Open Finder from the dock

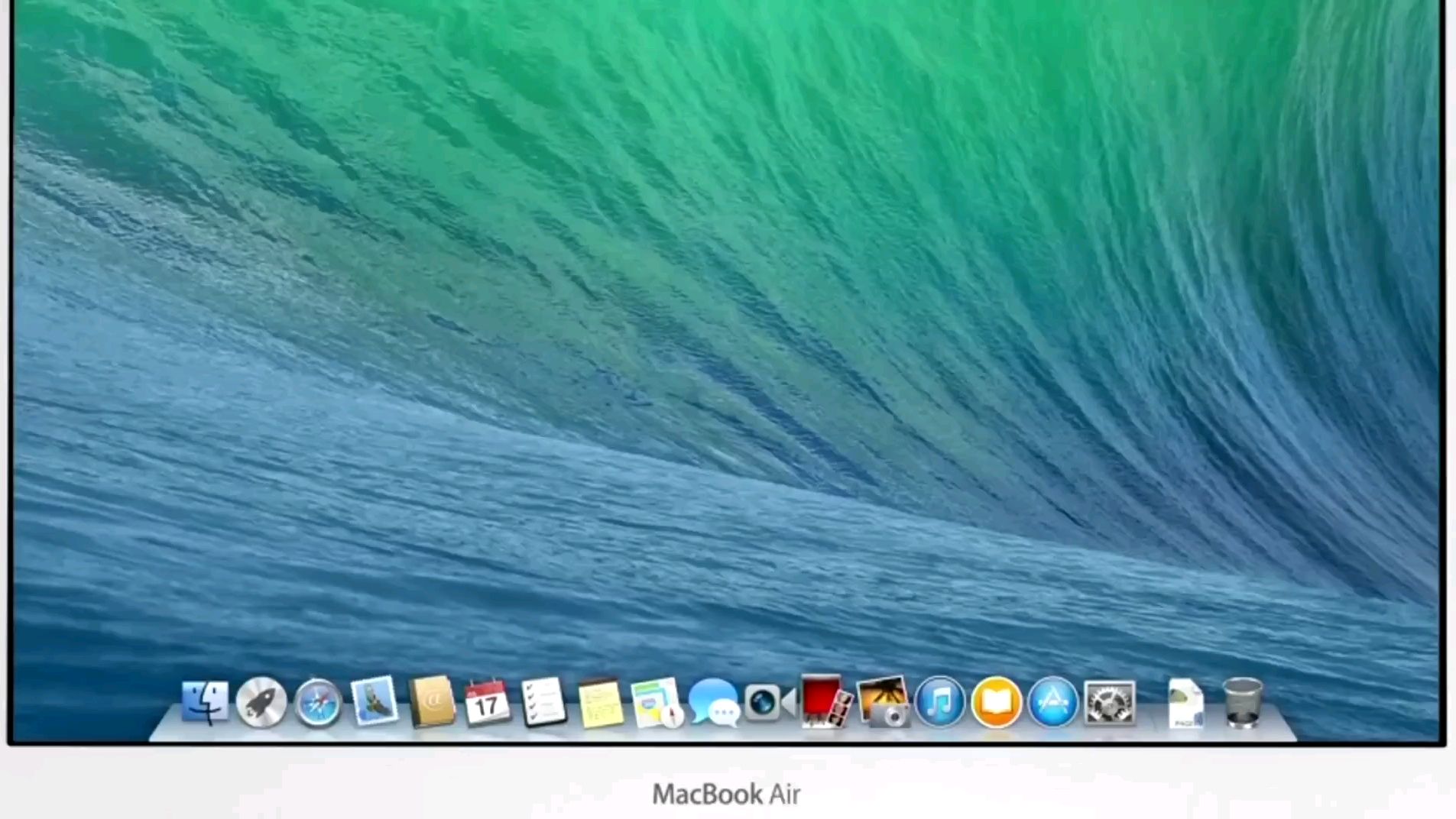point(205,702)
